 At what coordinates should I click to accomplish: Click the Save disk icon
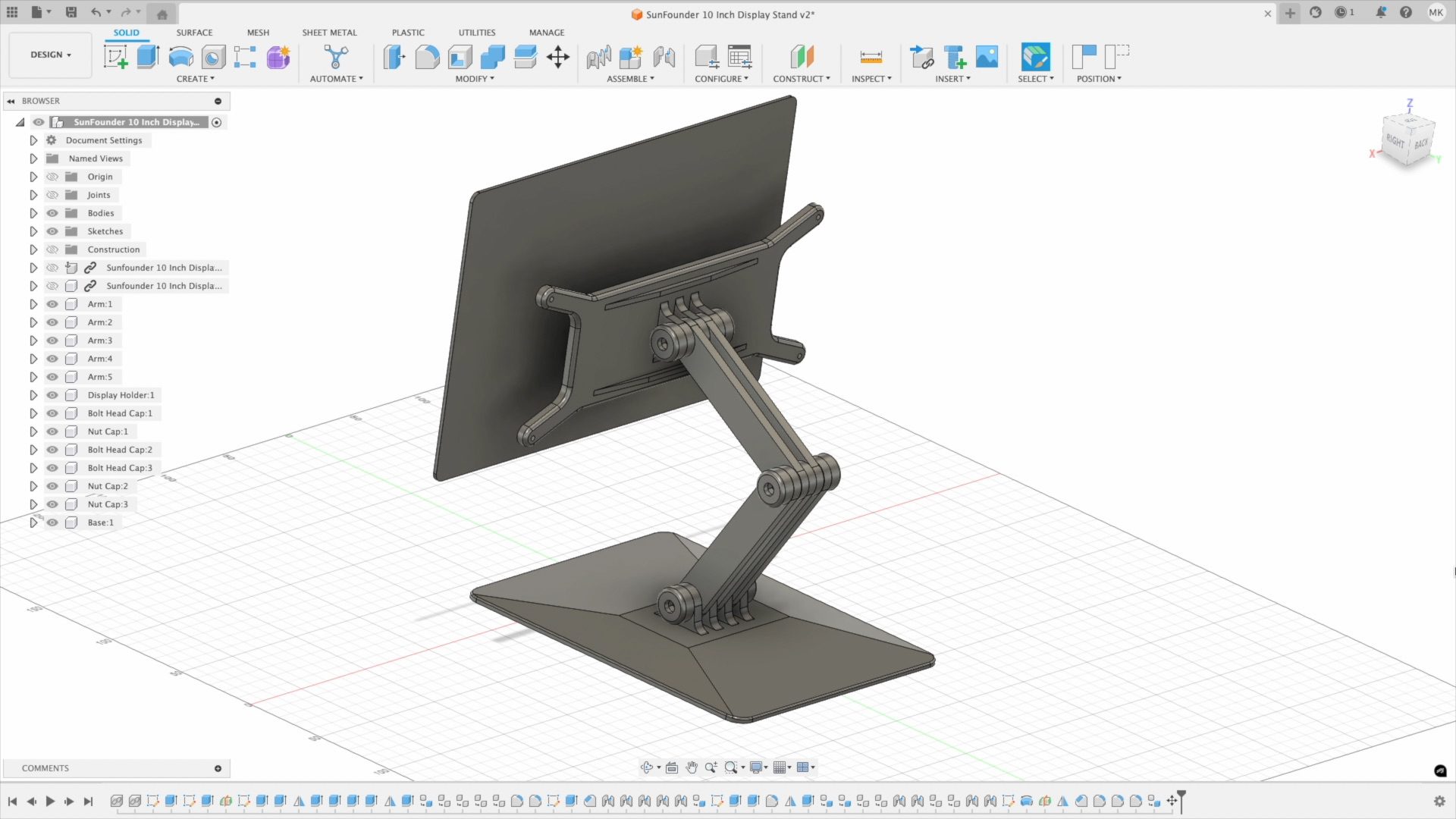coord(71,12)
